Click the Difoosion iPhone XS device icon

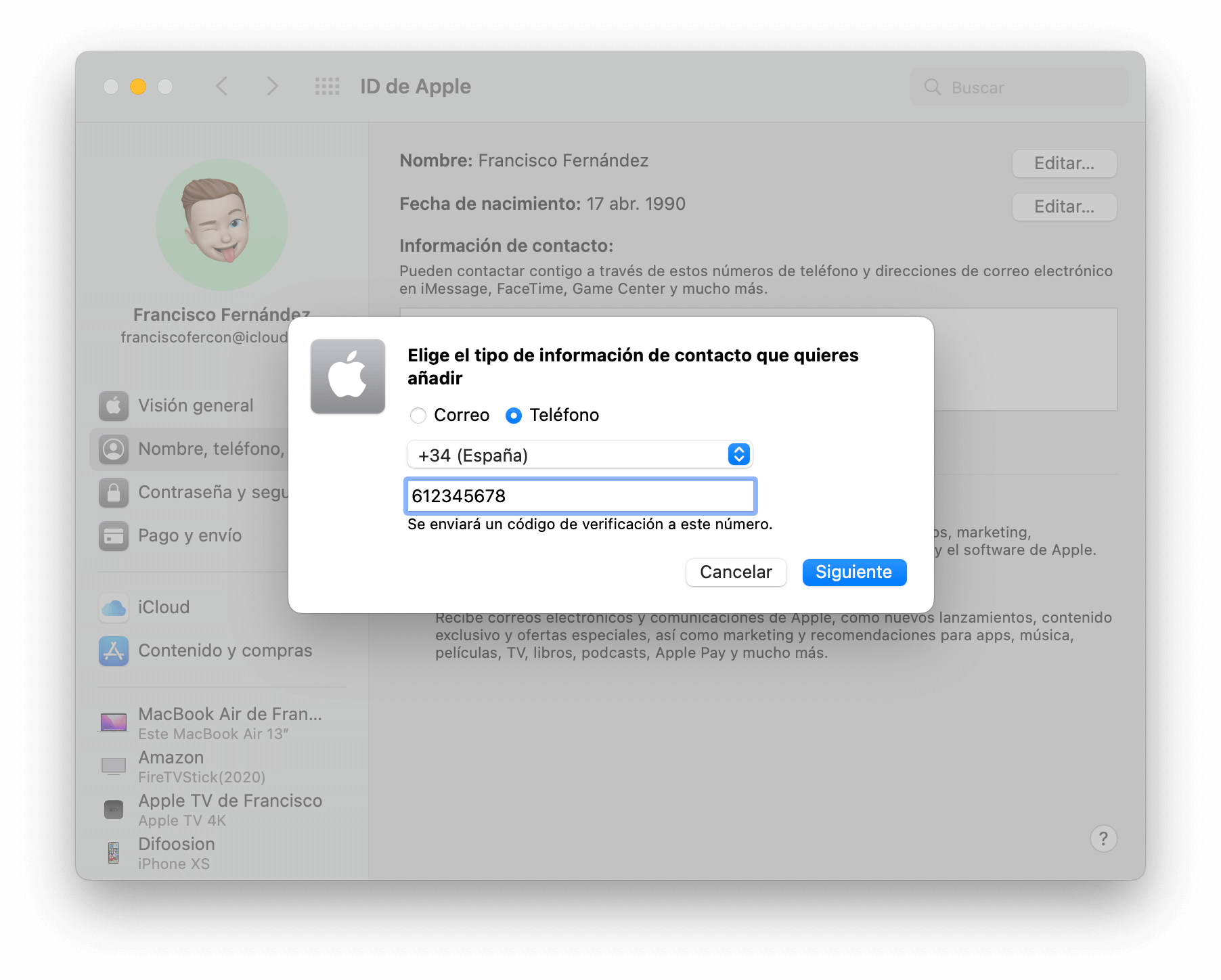tap(114, 851)
